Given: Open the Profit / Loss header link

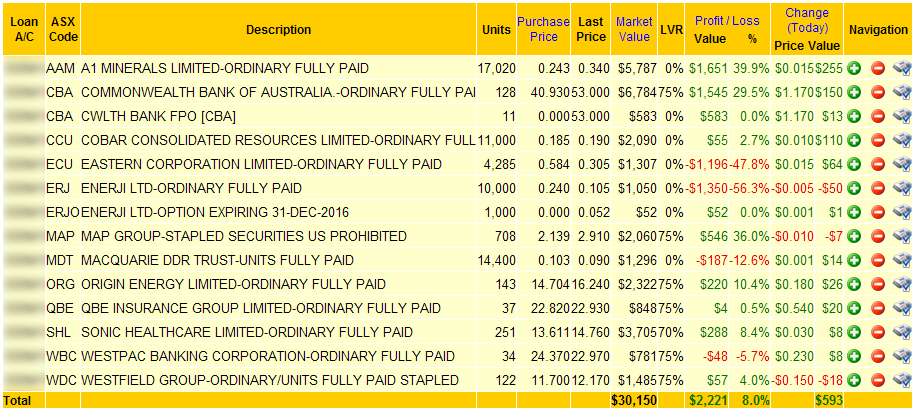Looking at the screenshot, I should 727,21.
